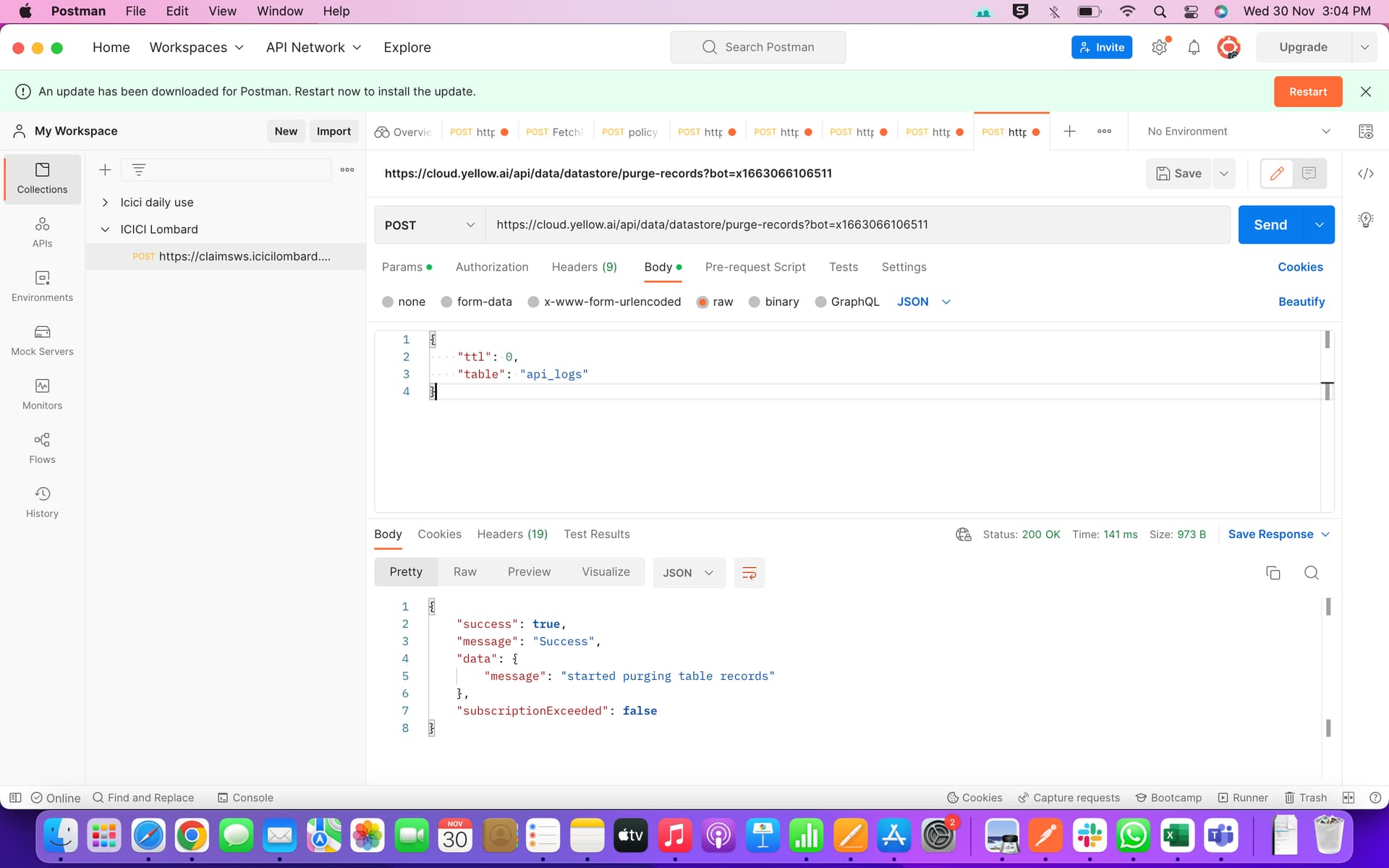Toggle the sidebar with the status bar icon
This screenshot has height=868, width=1389.
(x=15, y=797)
